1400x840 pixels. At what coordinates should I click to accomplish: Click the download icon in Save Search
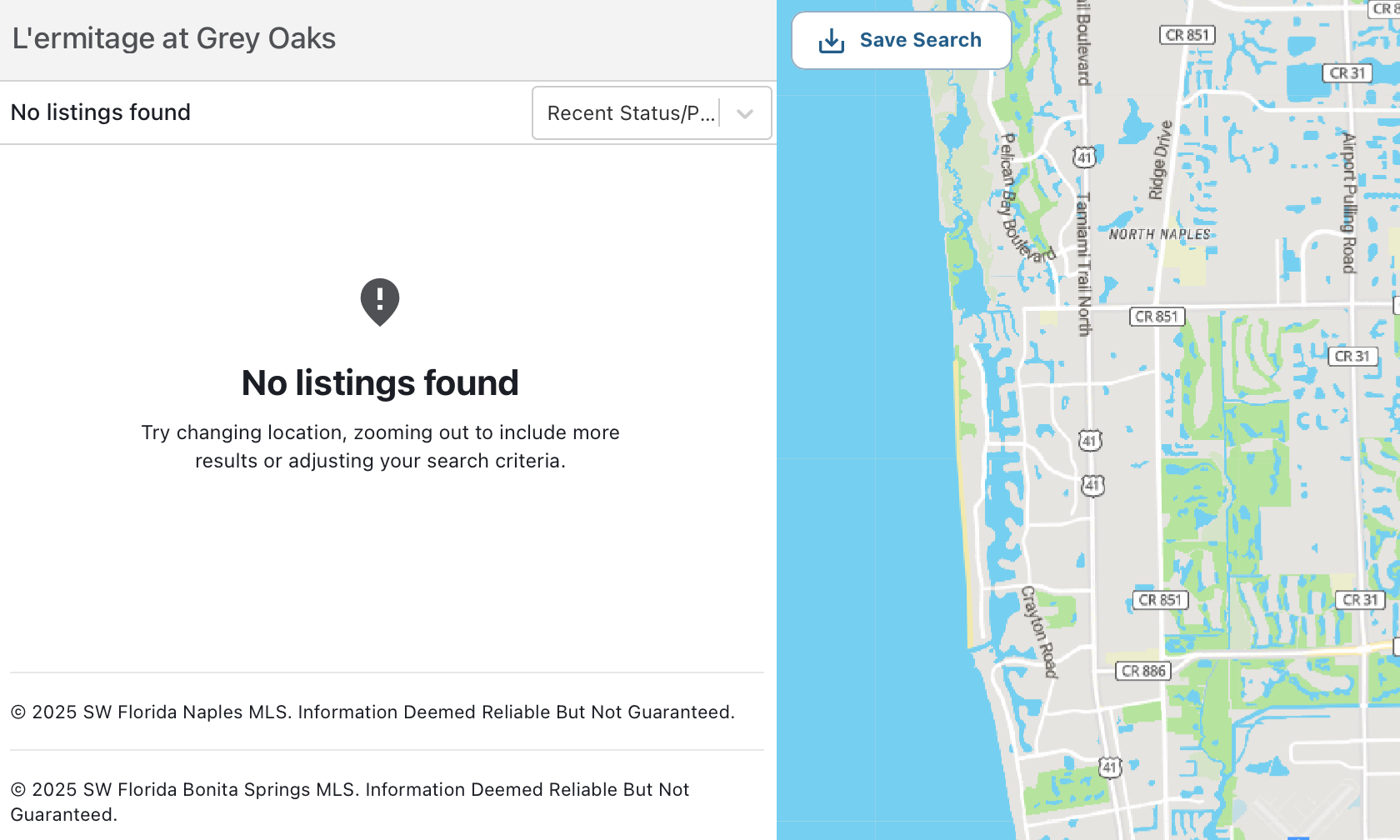click(832, 41)
